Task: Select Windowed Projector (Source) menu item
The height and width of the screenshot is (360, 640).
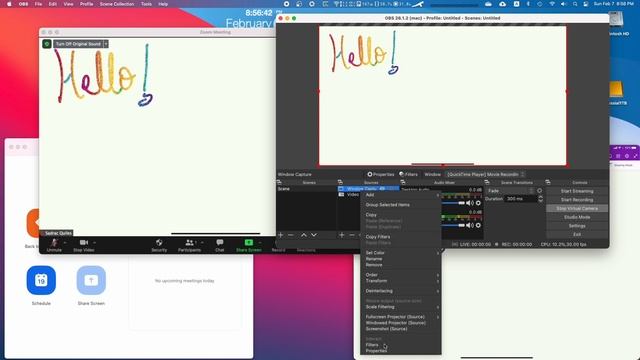Action: [x=396, y=323]
